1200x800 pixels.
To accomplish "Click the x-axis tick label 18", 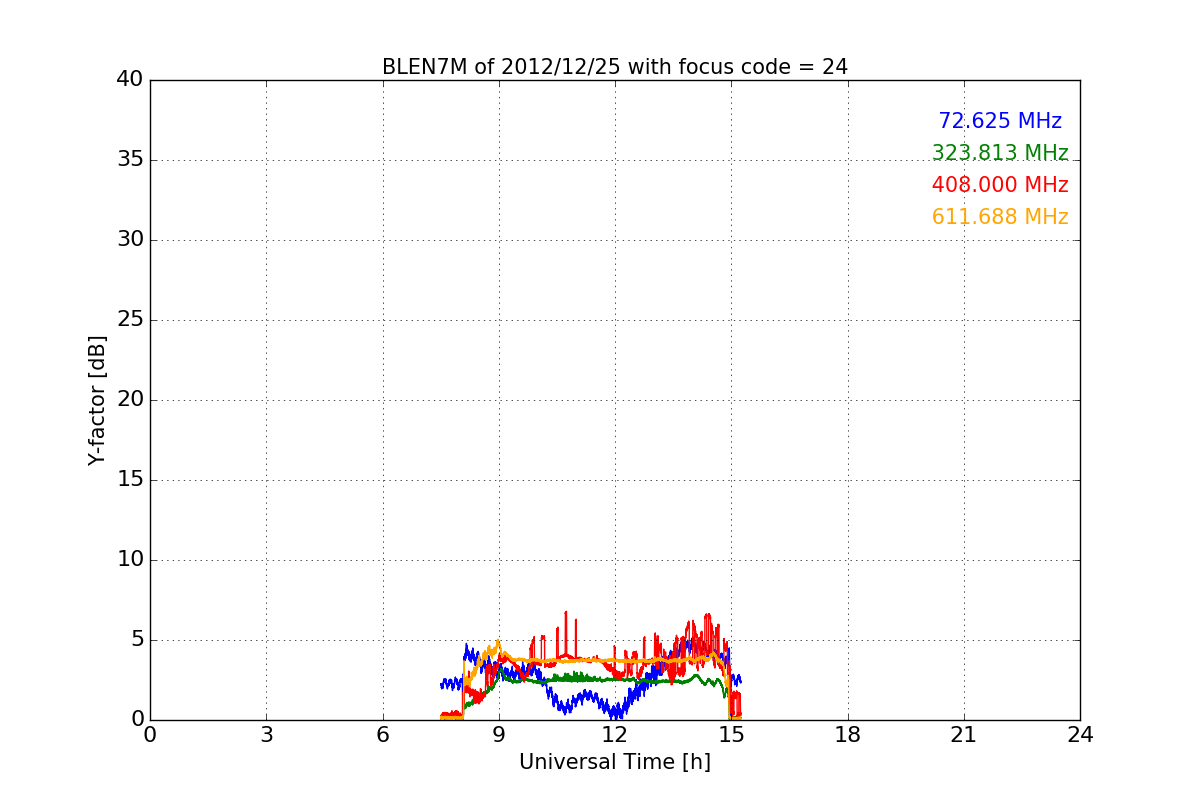I will 848,735.
